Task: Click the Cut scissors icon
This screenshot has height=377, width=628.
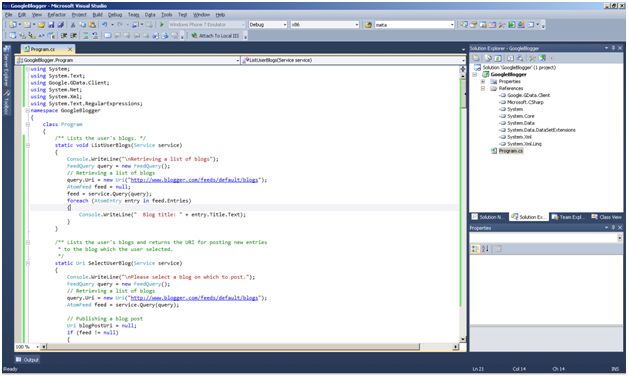Action: tap(73, 25)
